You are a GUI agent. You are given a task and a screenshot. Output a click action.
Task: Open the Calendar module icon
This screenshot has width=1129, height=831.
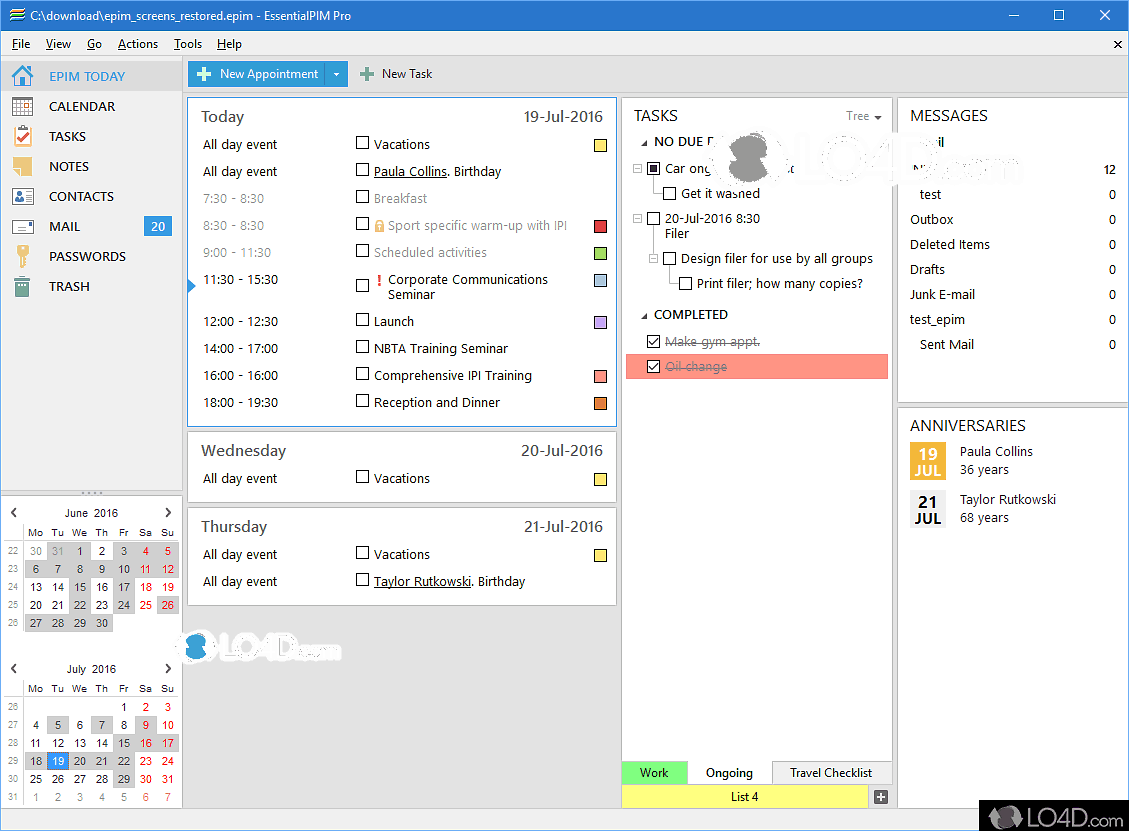[x=22, y=107]
